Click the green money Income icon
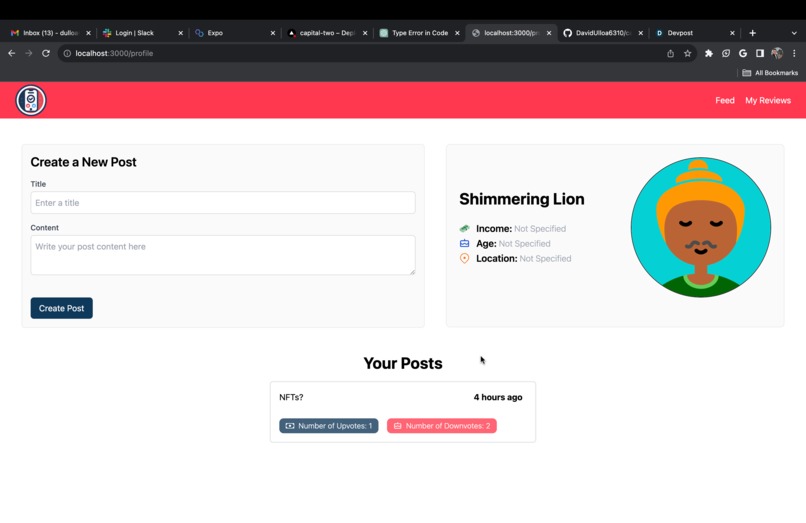This screenshot has width=806, height=523. coord(464,228)
